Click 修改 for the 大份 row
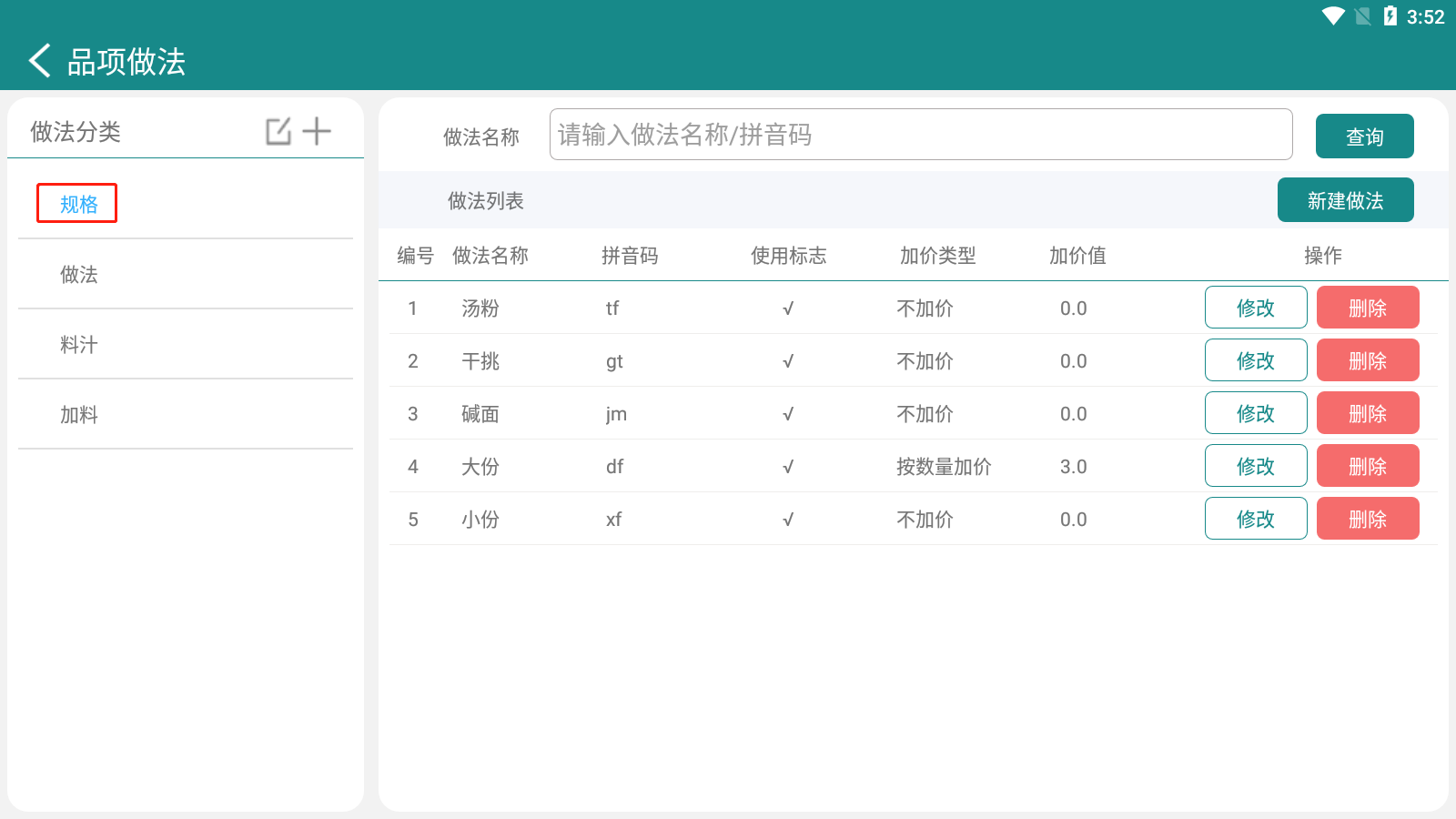The width and height of the screenshot is (1456, 819). coord(1255,466)
